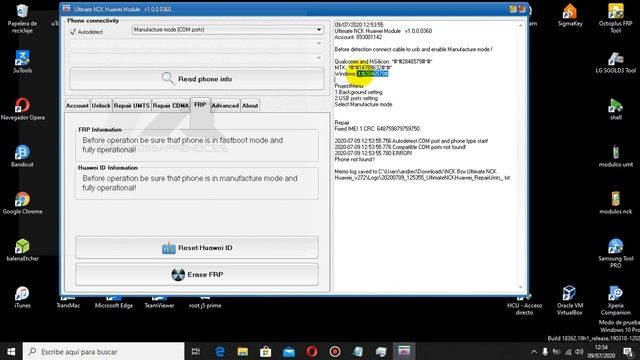Click the 'Phone not found !' log line
Screen dimensions: 640x360
click(x=355, y=160)
